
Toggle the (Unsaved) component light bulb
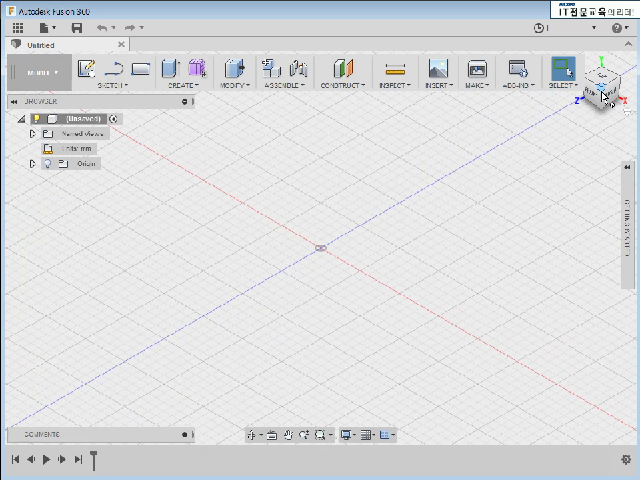[x=37, y=119]
